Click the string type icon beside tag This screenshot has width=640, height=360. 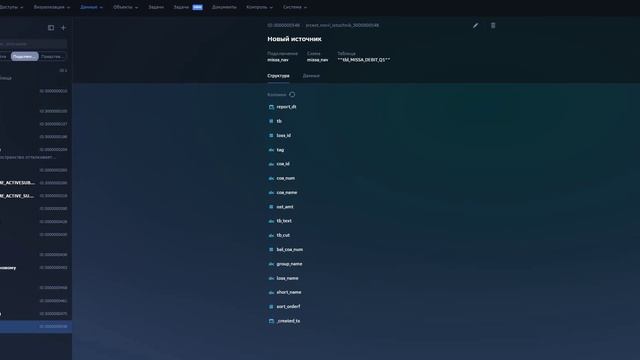(271, 150)
